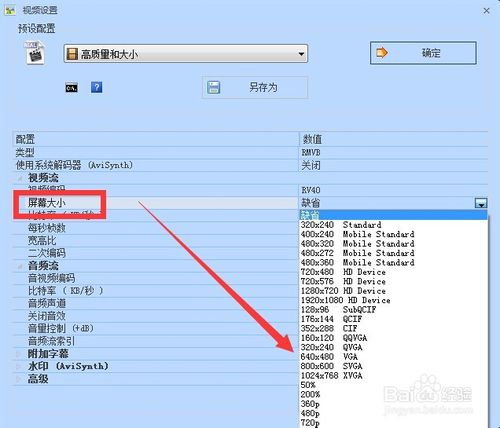The image size is (500, 428).
Task: Click the 配置 column header
Action: coord(156,139)
